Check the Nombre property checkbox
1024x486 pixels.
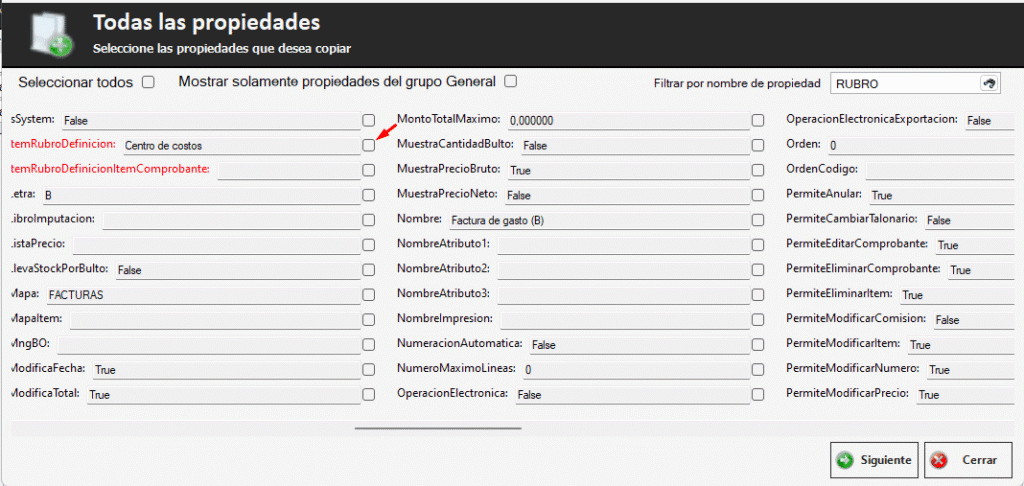click(x=758, y=220)
